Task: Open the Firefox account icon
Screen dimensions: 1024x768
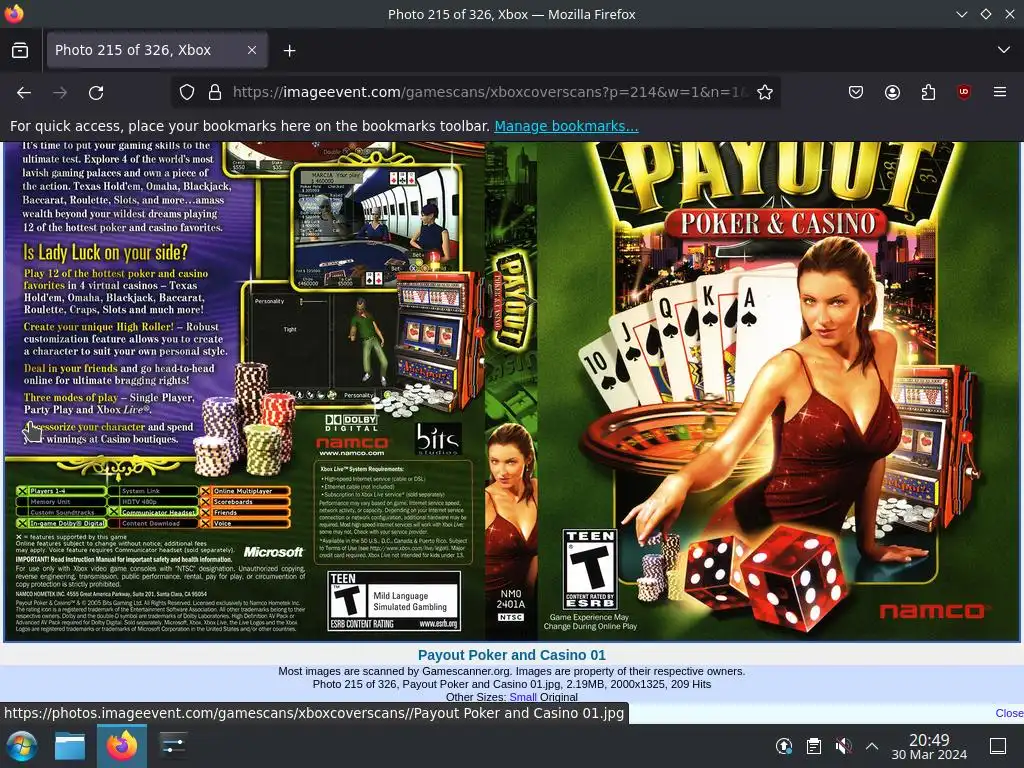Action: (x=892, y=93)
